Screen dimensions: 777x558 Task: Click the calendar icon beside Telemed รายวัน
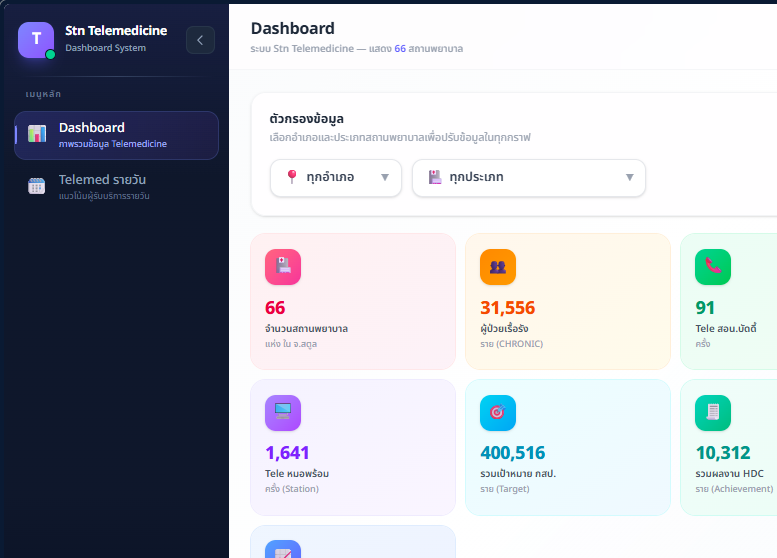pyautogui.click(x=37, y=186)
